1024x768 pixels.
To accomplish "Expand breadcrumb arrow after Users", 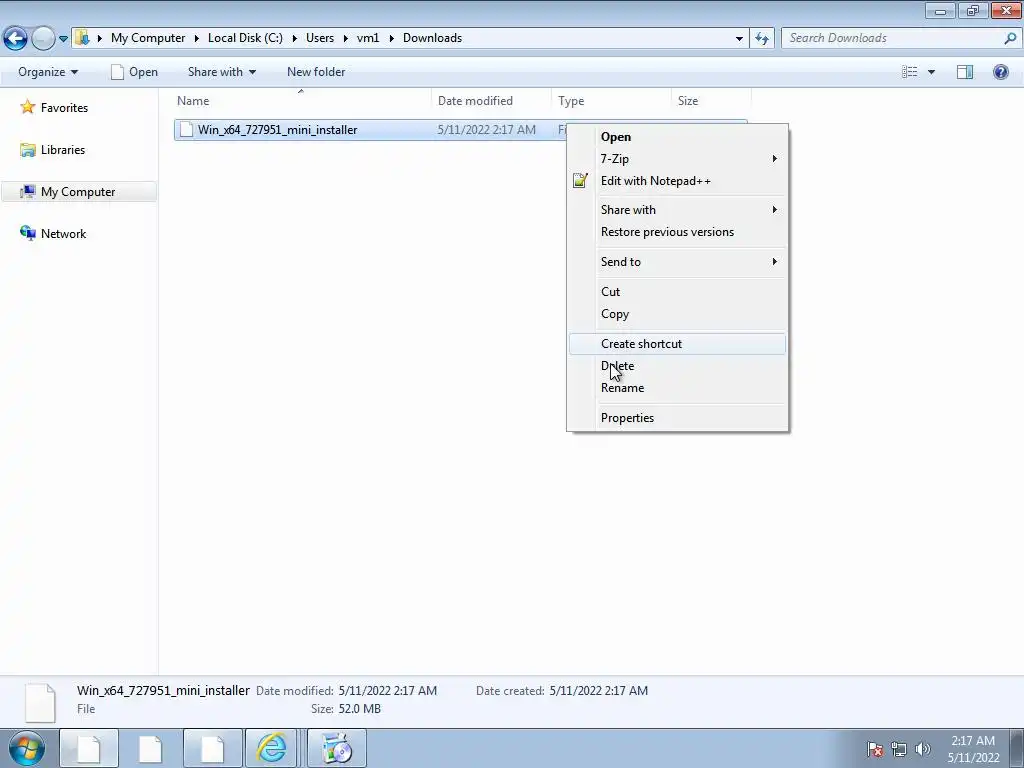I will click(345, 39).
